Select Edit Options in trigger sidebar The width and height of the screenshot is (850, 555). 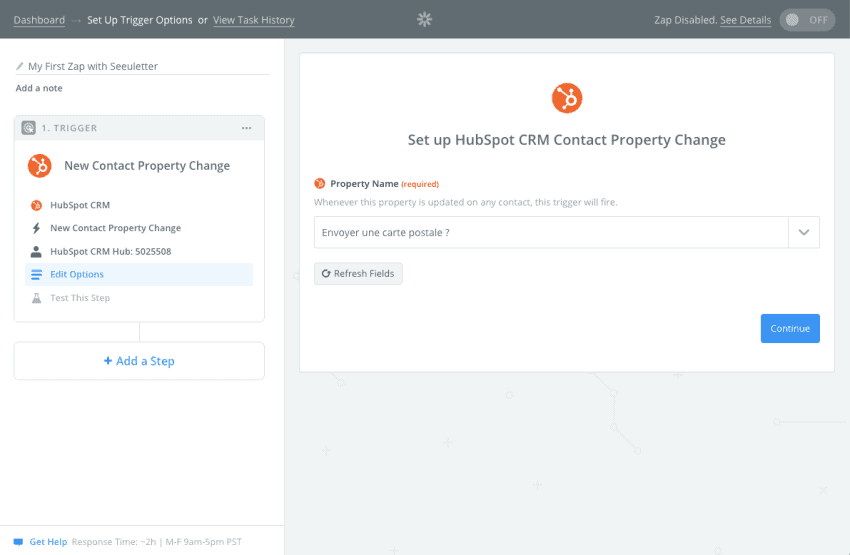coord(139,274)
